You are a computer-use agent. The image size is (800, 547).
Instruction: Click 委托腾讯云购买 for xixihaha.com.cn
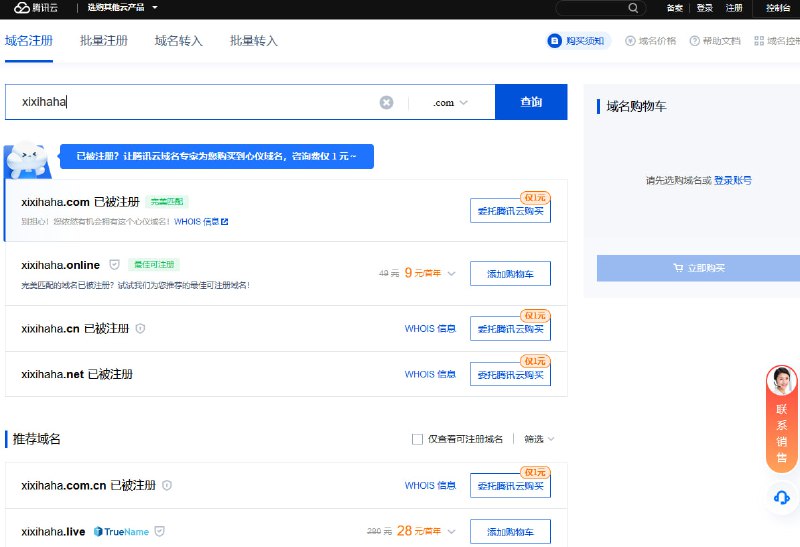[510, 486]
